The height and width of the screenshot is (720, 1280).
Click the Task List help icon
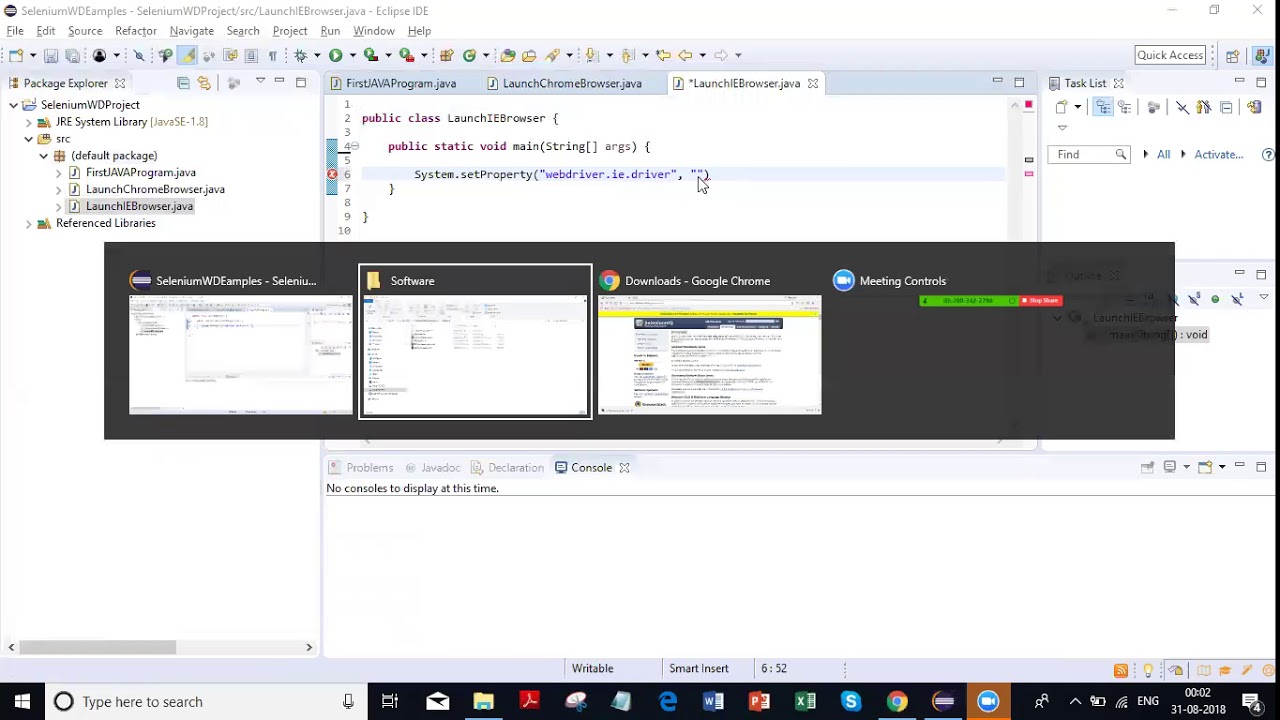click(1268, 154)
